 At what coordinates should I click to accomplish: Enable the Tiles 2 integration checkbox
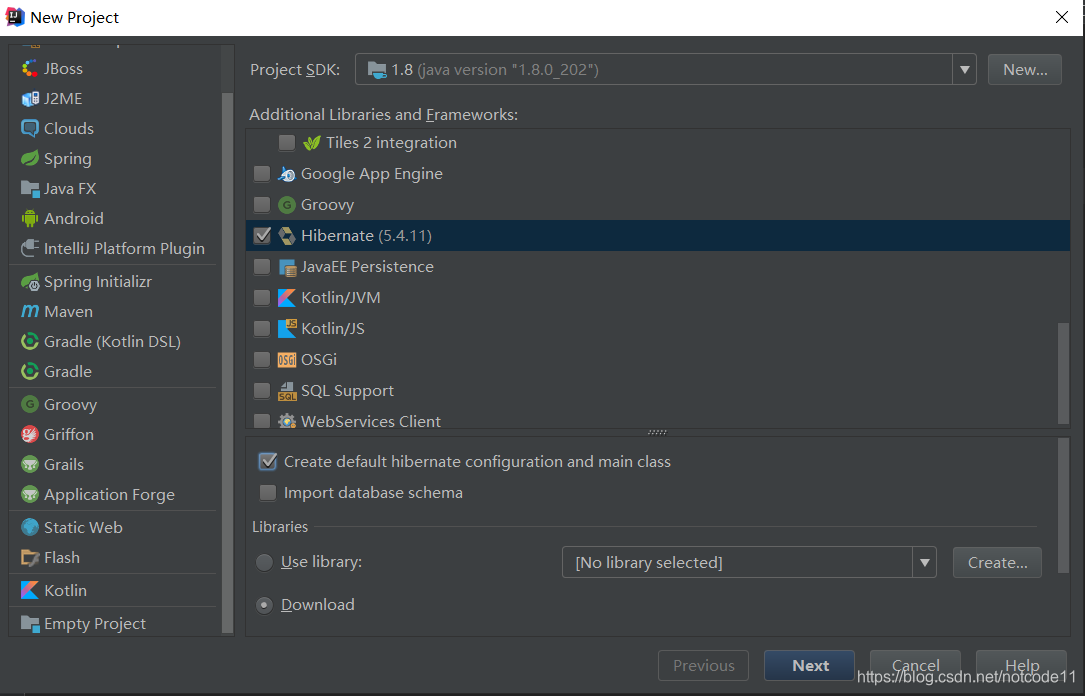point(286,143)
